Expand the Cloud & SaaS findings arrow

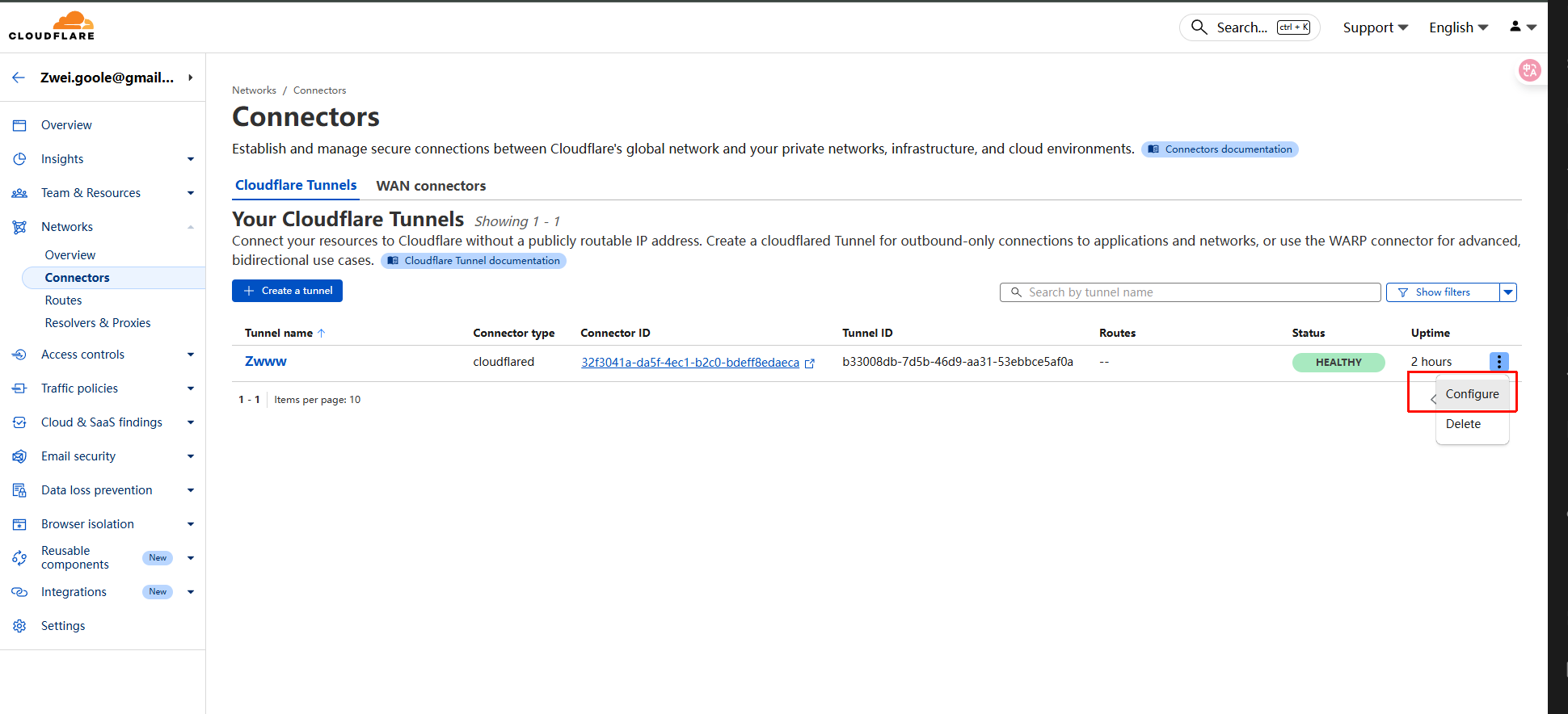pos(191,422)
